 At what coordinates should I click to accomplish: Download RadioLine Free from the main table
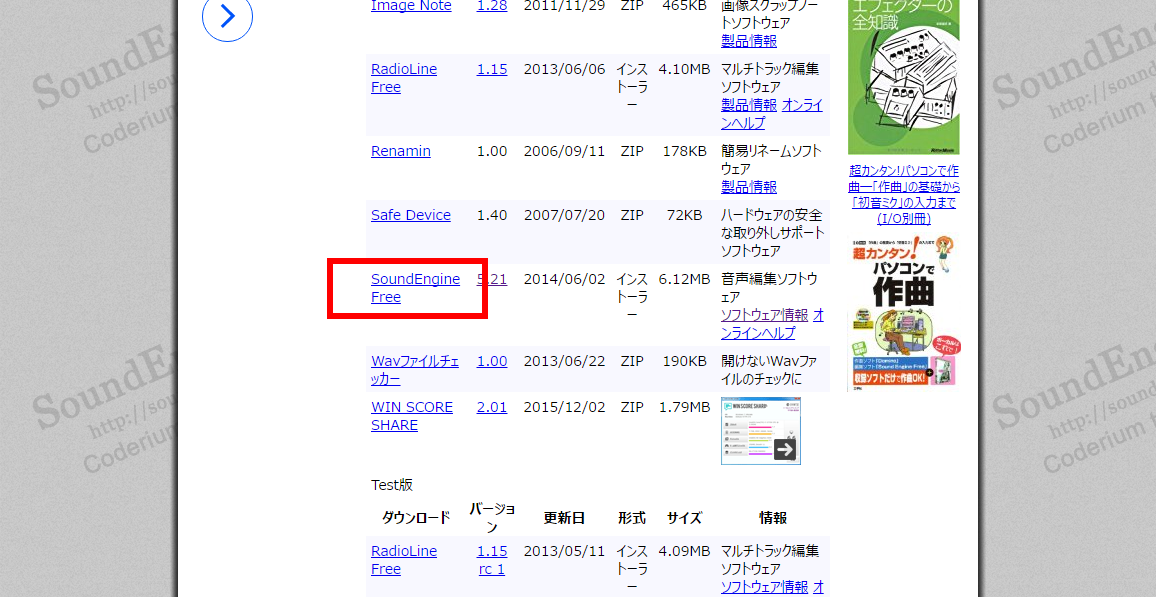[404, 78]
